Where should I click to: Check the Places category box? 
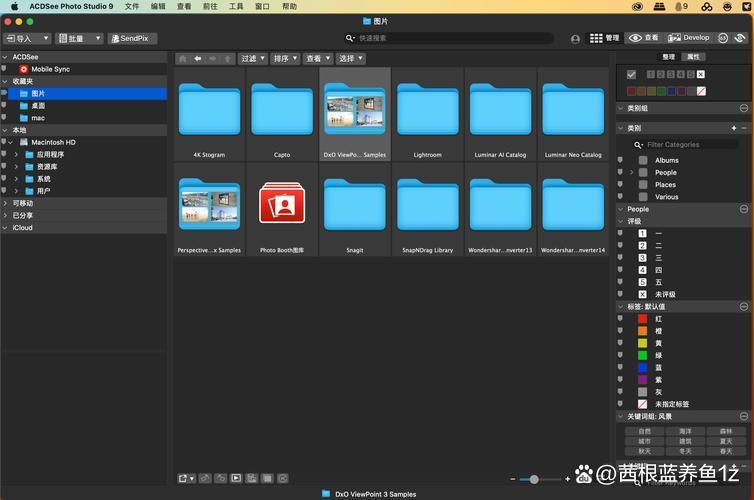click(643, 185)
